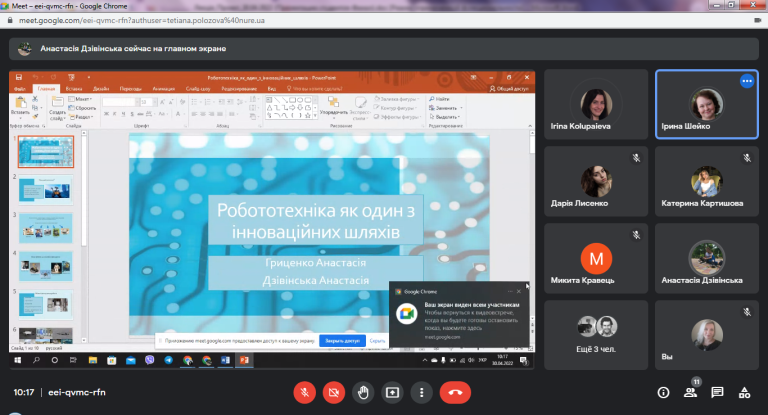Click the Ещё 3 чел. participants tile
The width and height of the screenshot is (768, 415).
pyautogui.click(x=596, y=335)
